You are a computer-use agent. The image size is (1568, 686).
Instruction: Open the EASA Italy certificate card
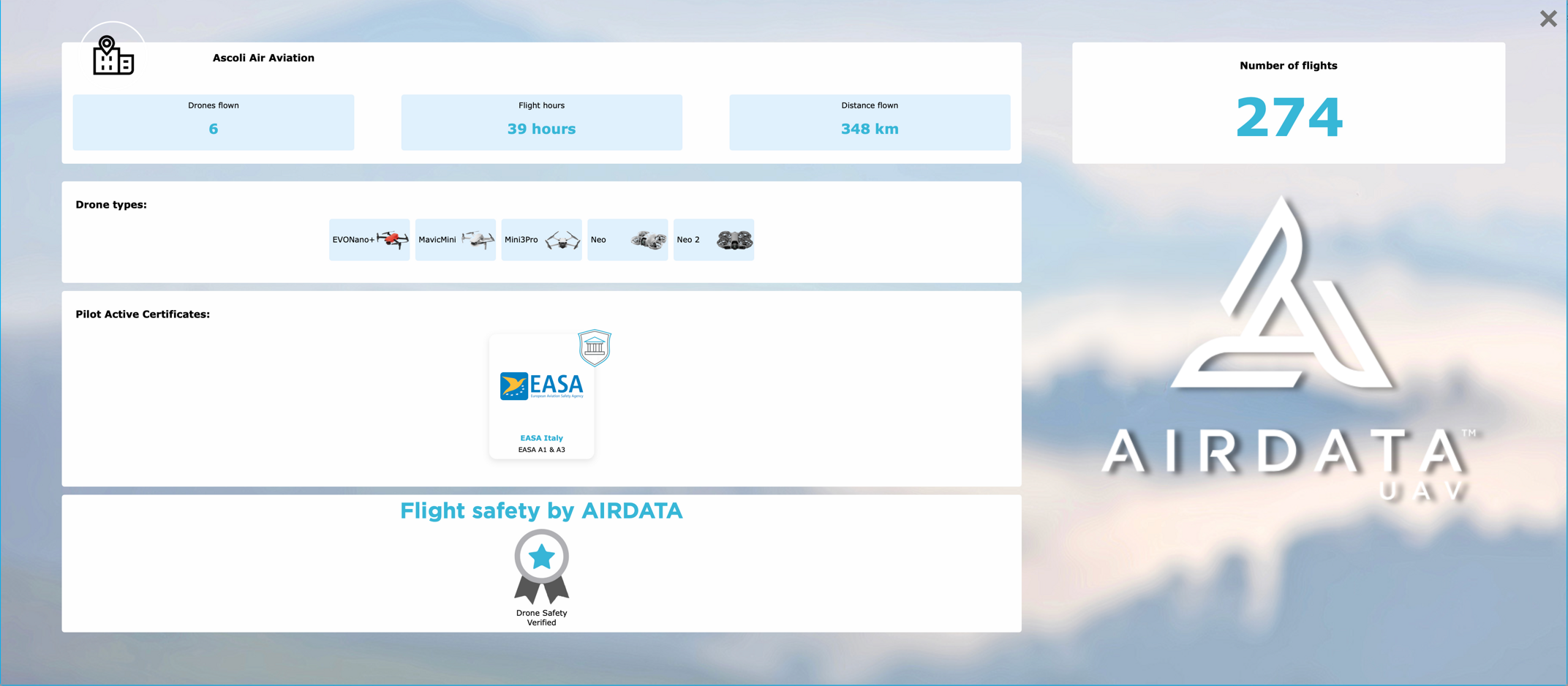pyautogui.click(x=541, y=396)
